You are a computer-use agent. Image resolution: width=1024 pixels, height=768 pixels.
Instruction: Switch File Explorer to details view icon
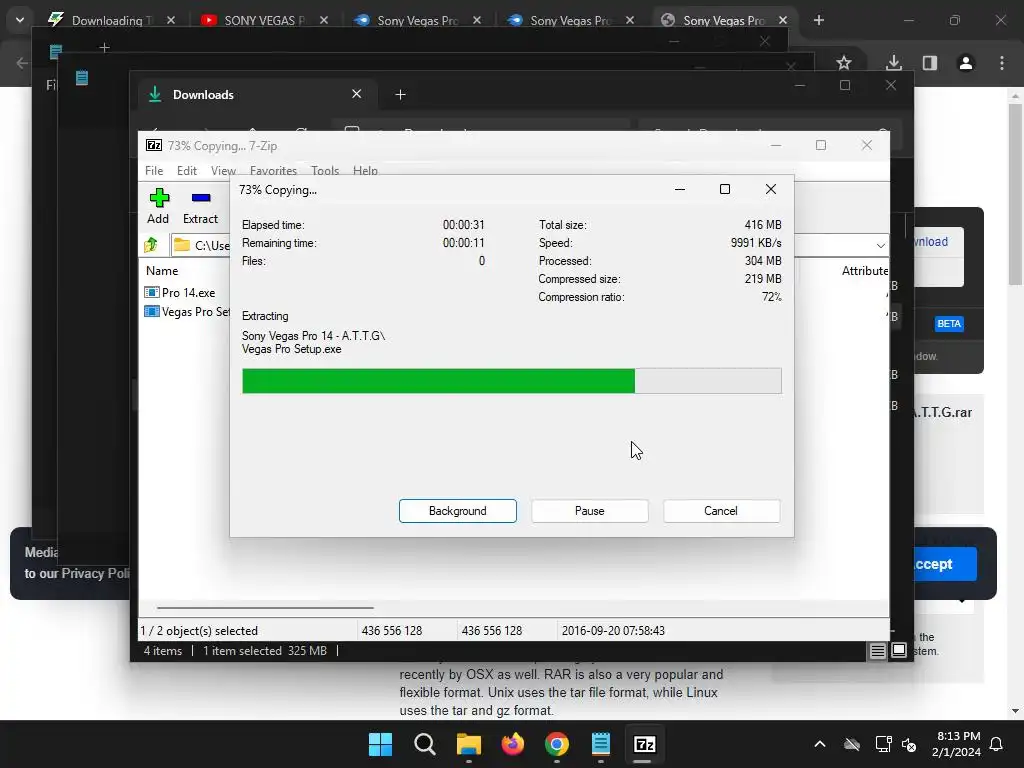click(x=877, y=650)
